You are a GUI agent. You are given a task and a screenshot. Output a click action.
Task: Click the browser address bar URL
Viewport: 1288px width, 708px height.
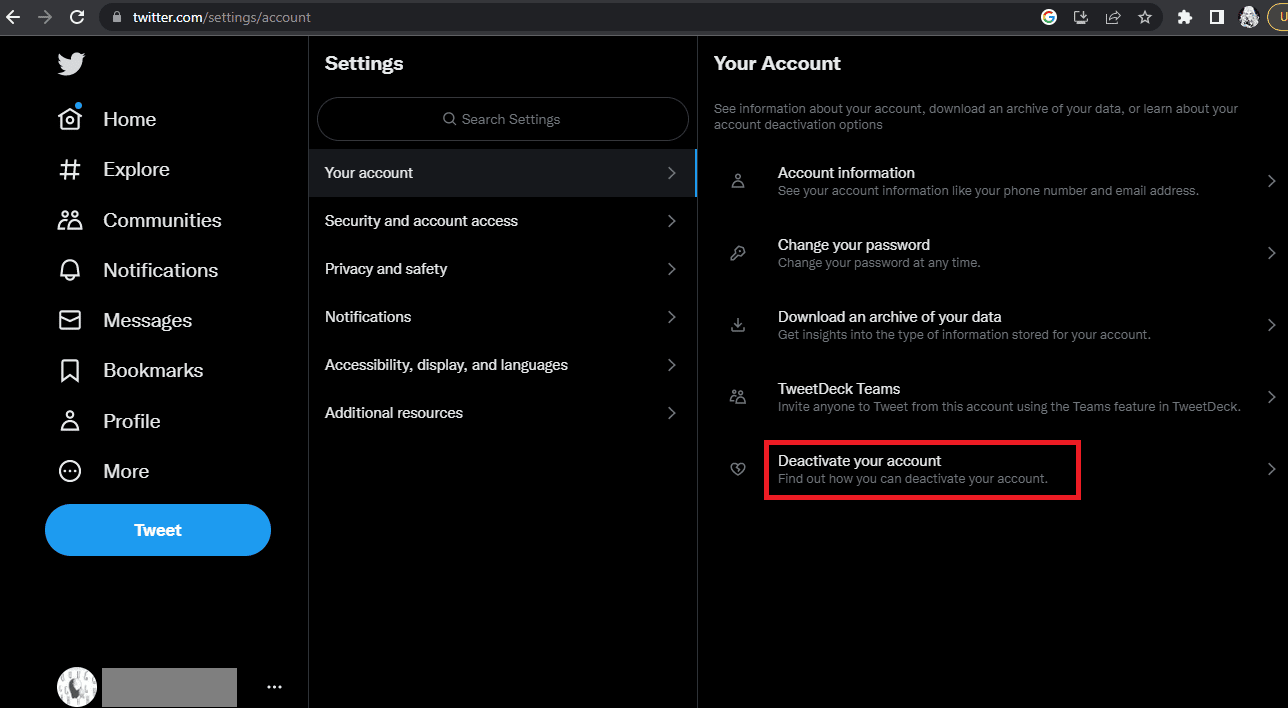[x=222, y=17]
